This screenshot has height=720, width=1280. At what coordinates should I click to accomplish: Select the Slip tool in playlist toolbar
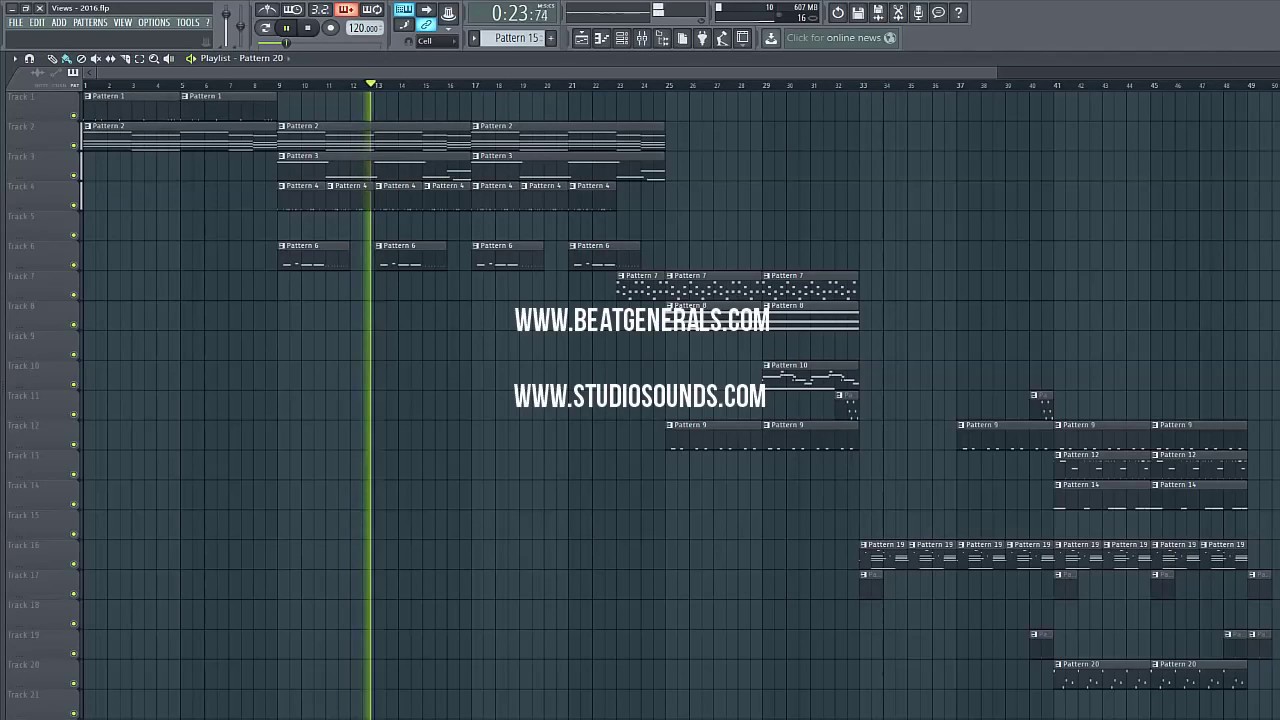110,58
